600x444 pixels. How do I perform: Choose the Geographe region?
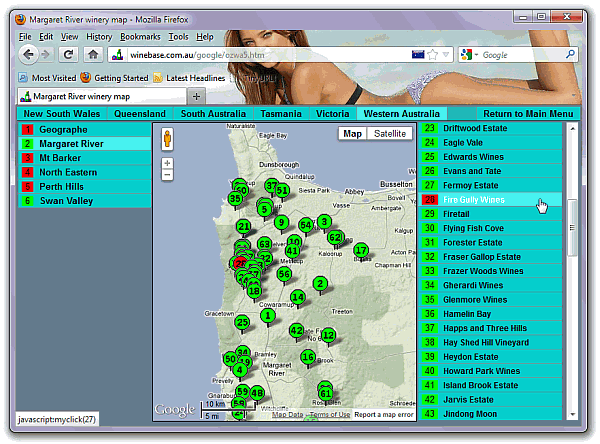click(x=85, y=129)
